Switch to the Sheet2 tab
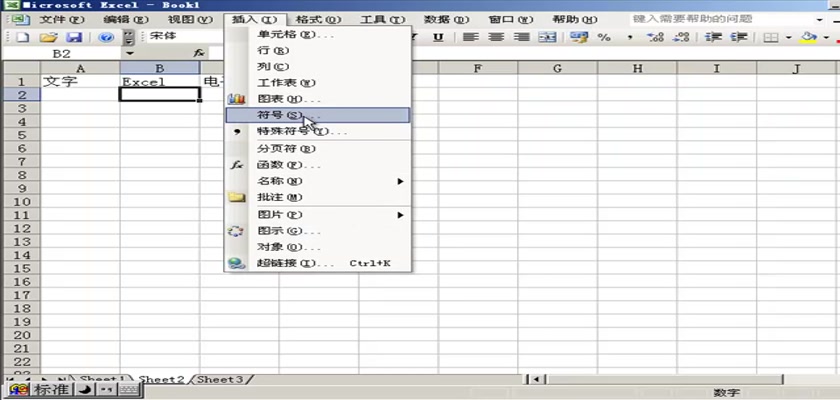The height and width of the screenshot is (400, 840). pyautogui.click(x=161, y=379)
